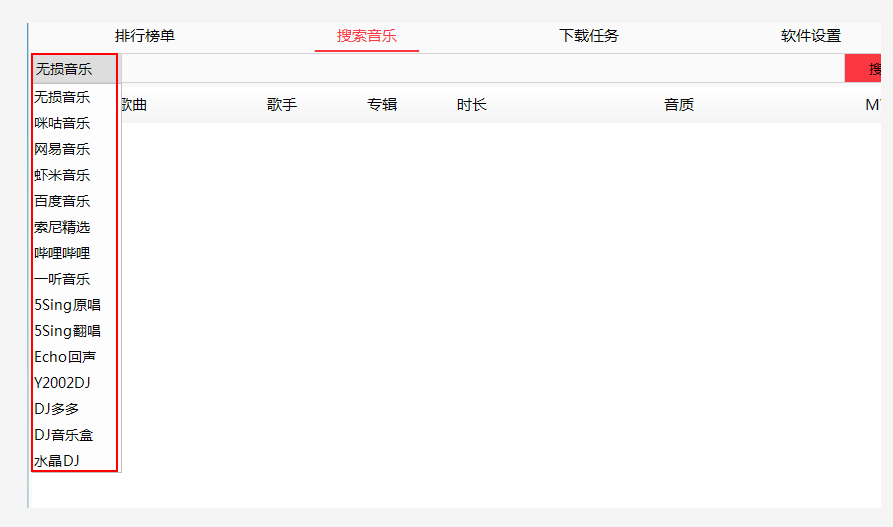Choose 索尼精选 from the list
This screenshot has width=893, height=527.
(x=62, y=227)
